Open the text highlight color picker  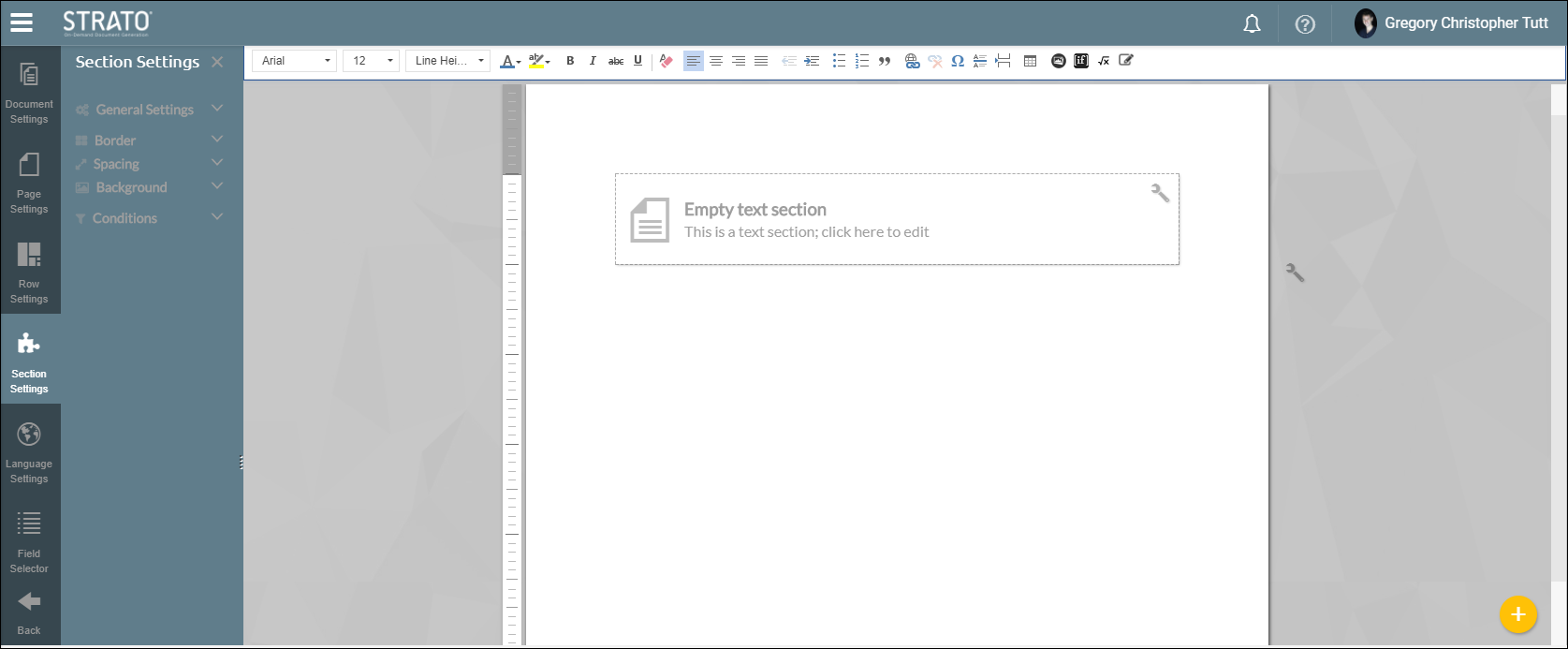pos(538,61)
